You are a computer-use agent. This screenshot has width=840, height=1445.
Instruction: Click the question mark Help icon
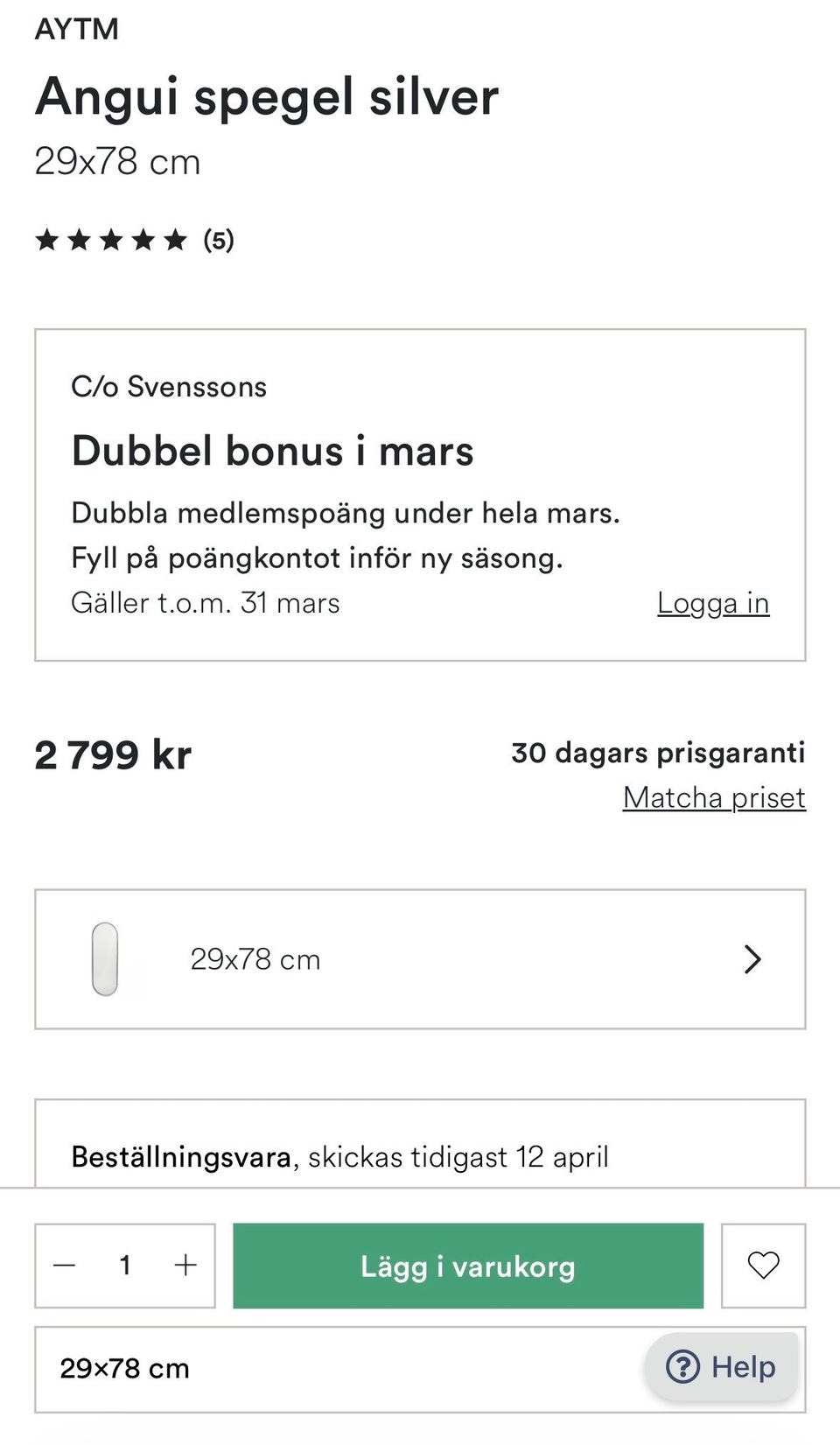682,1366
